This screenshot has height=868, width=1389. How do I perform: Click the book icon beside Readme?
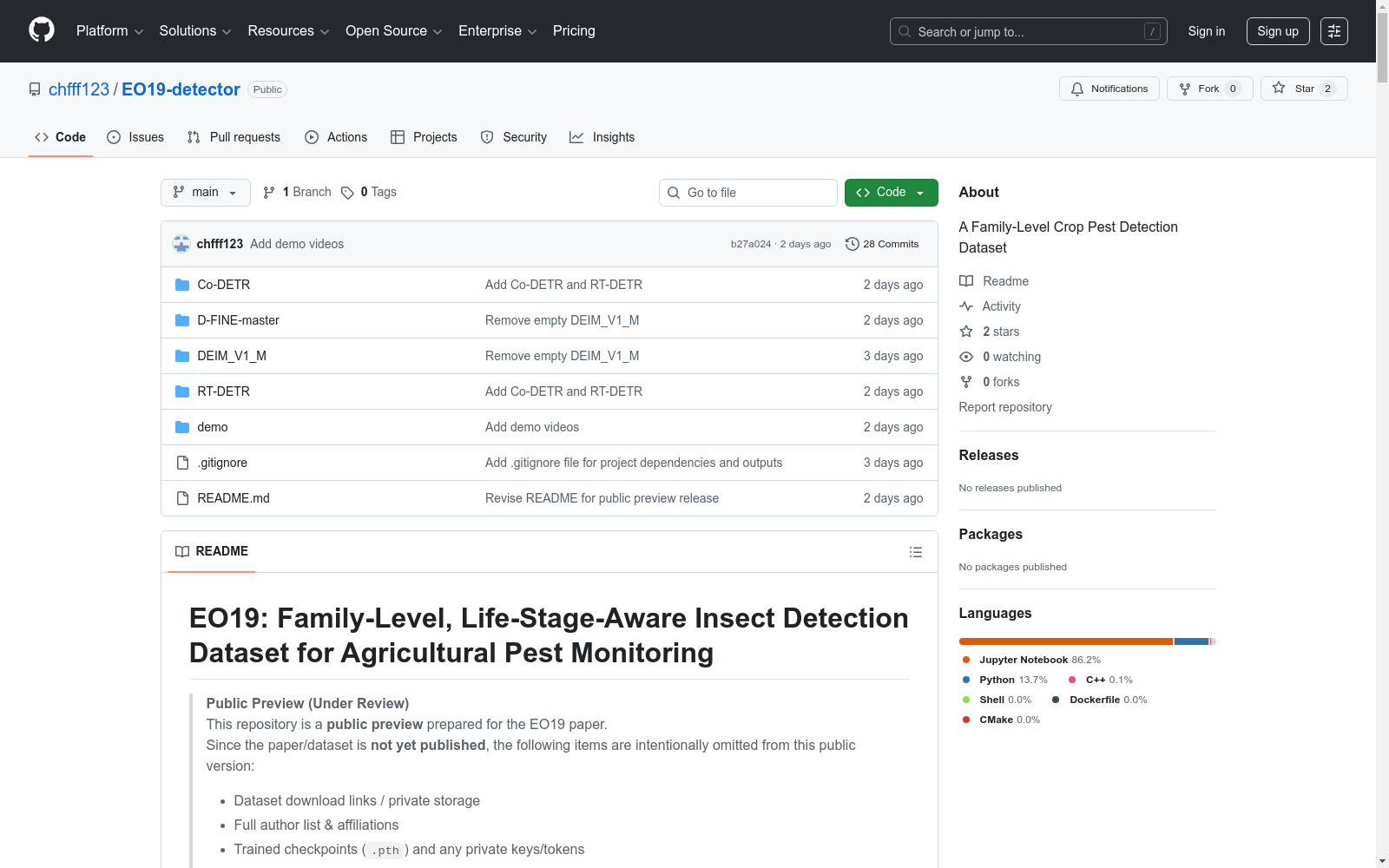[x=966, y=281]
